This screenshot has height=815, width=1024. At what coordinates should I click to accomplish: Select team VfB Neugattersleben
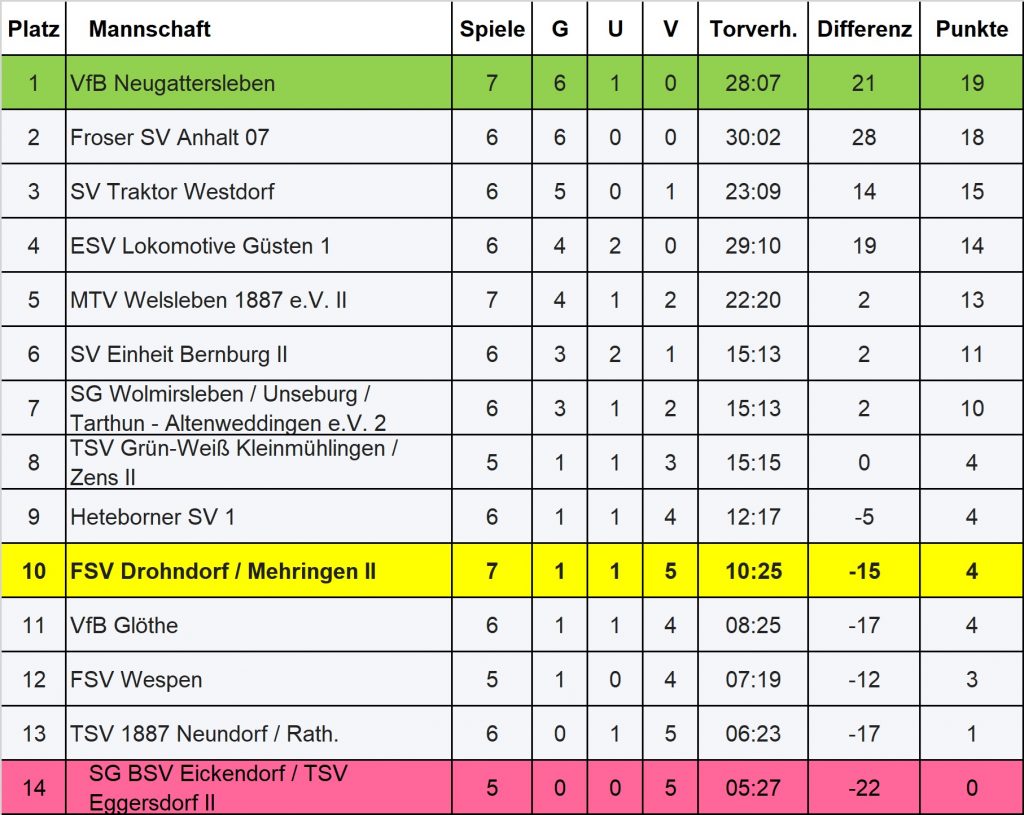coord(172,83)
